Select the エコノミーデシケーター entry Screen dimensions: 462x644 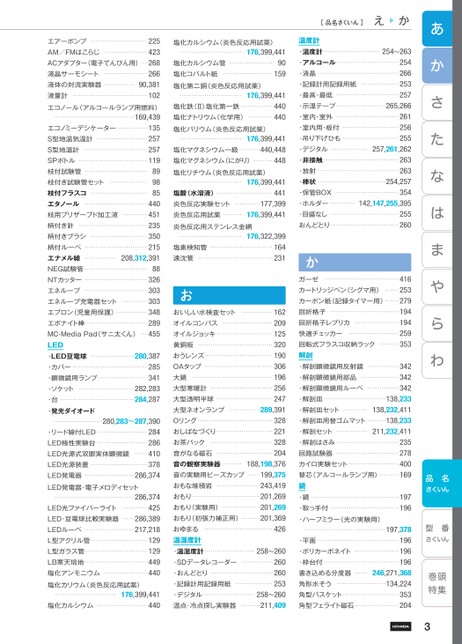[103, 128]
